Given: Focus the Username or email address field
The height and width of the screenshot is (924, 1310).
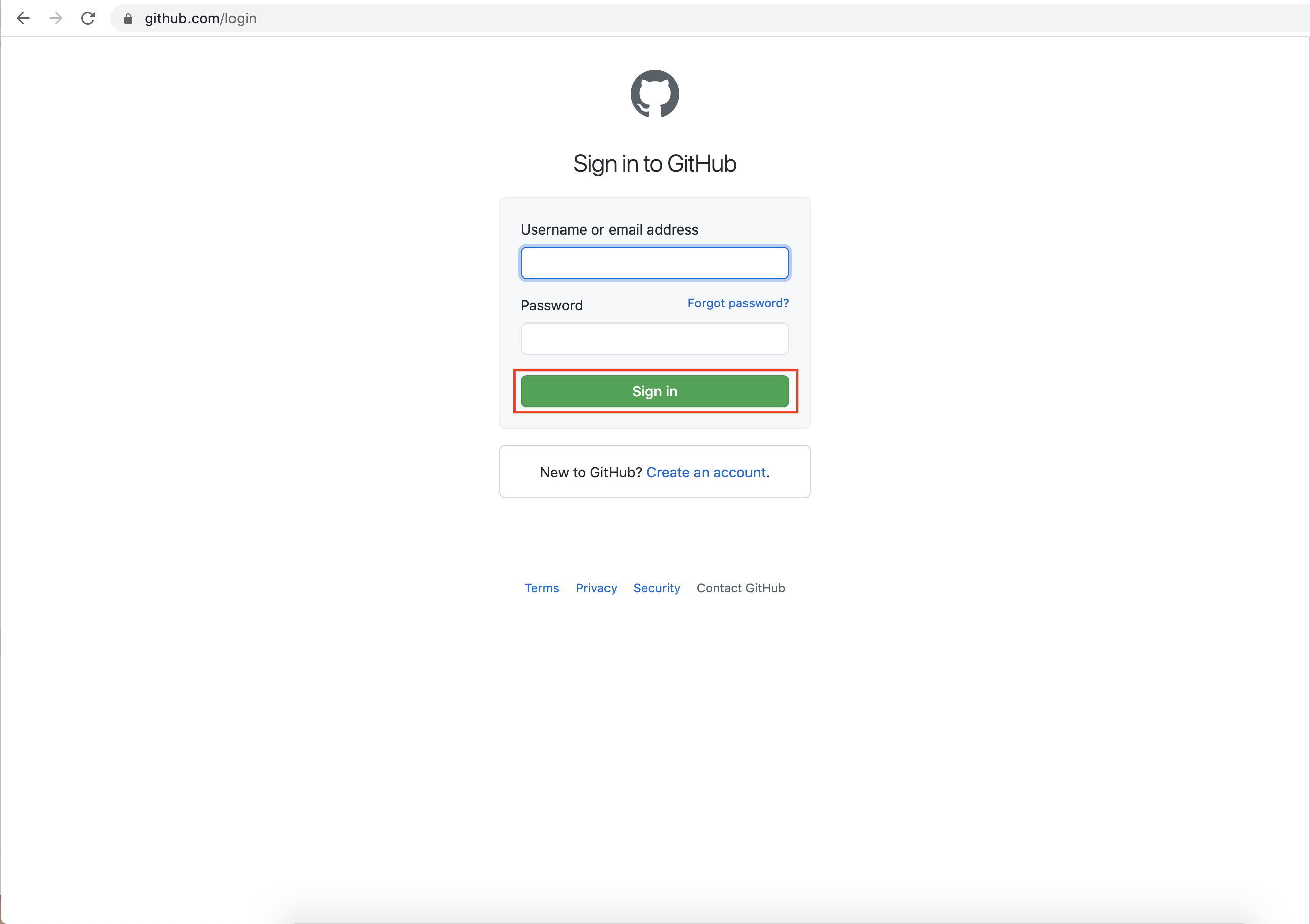Looking at the screenshot, I should coord(654,263).
